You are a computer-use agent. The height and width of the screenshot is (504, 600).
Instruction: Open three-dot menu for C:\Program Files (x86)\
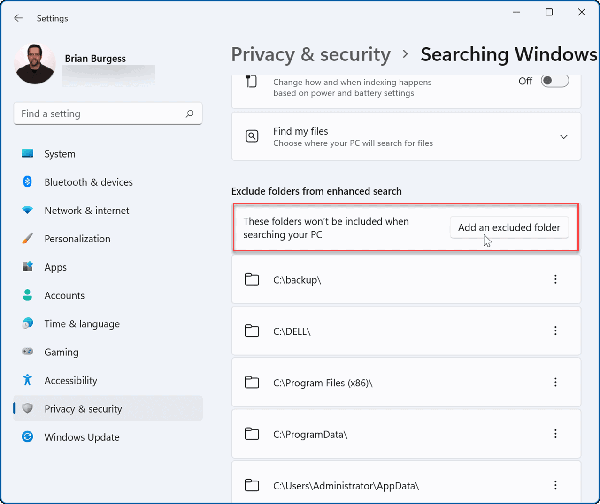555,382
